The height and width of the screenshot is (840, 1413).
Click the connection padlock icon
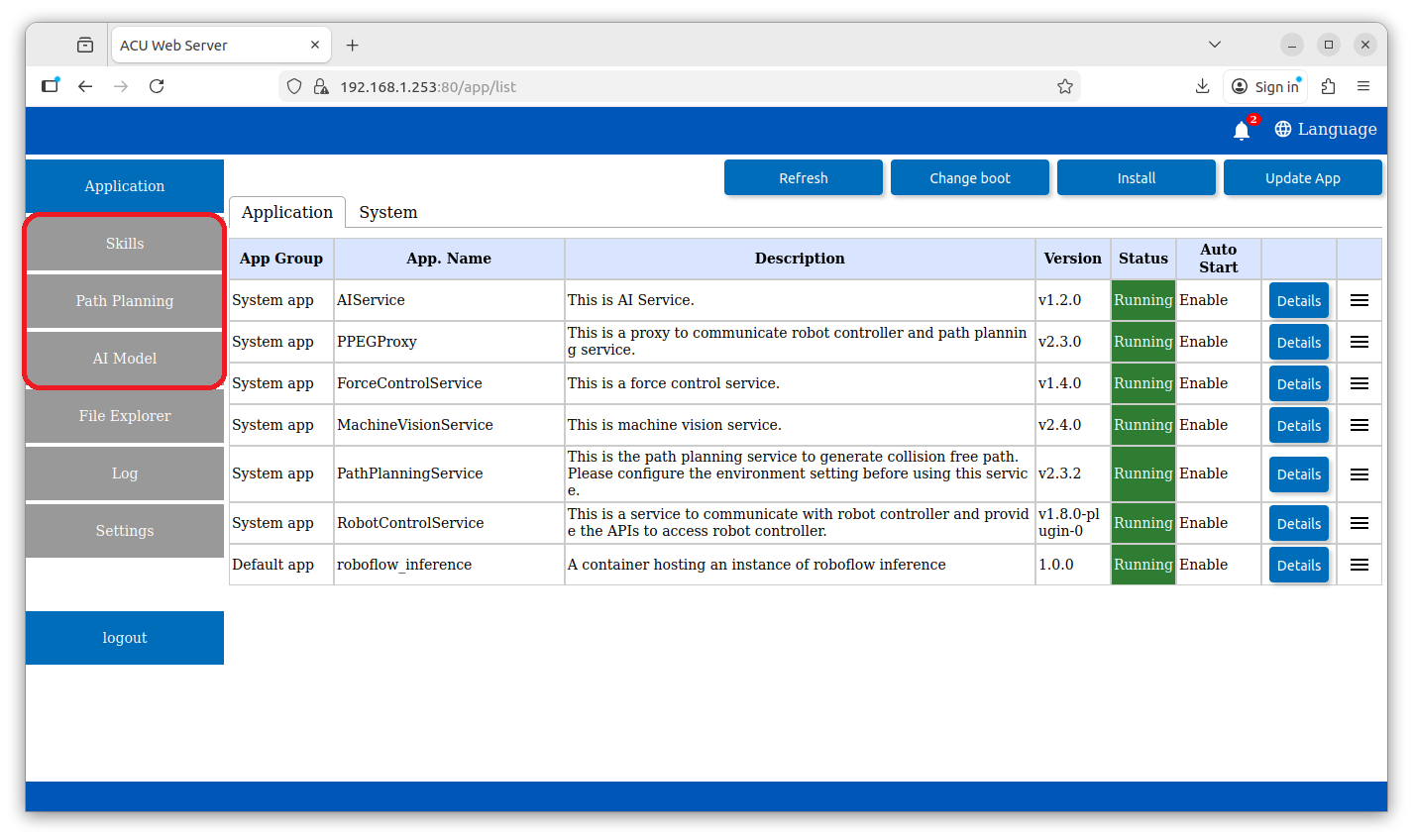[x=321, y=86]
